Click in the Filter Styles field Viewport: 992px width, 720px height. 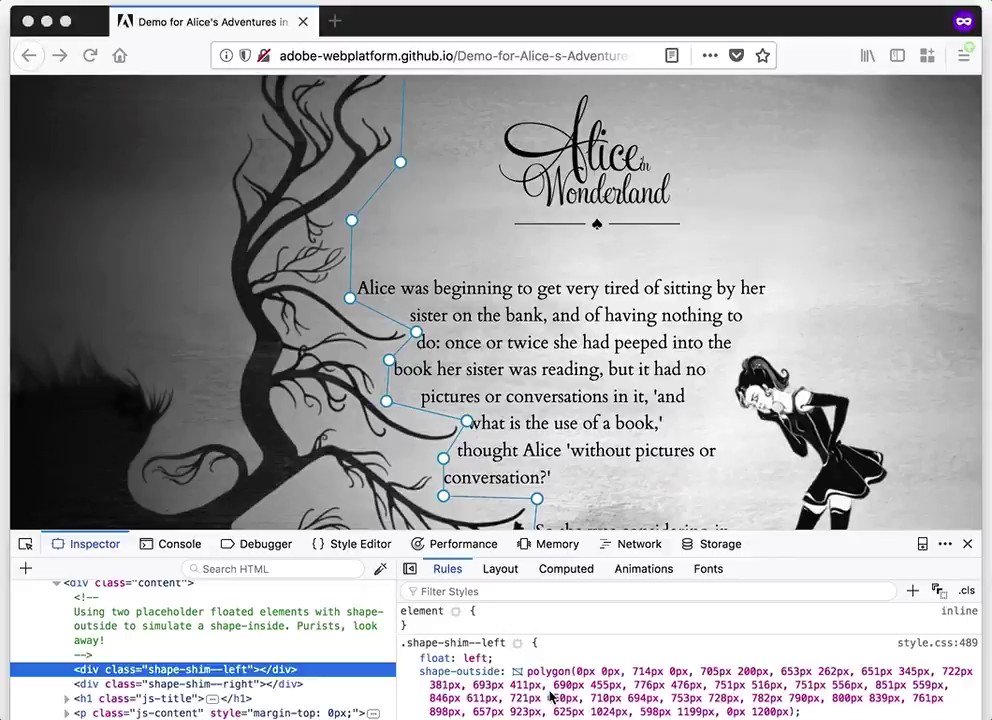648,591
